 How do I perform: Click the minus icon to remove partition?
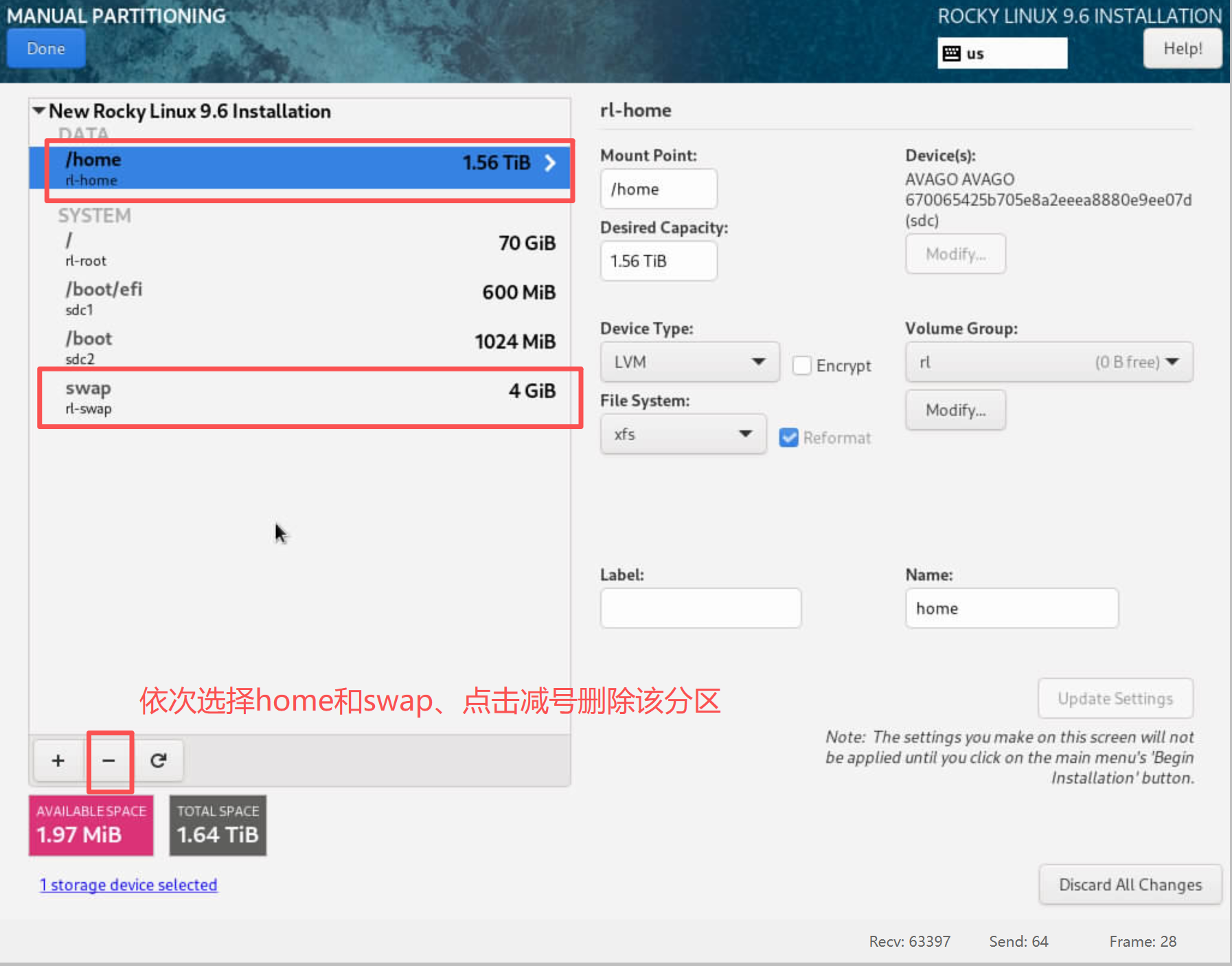[109, 760]
